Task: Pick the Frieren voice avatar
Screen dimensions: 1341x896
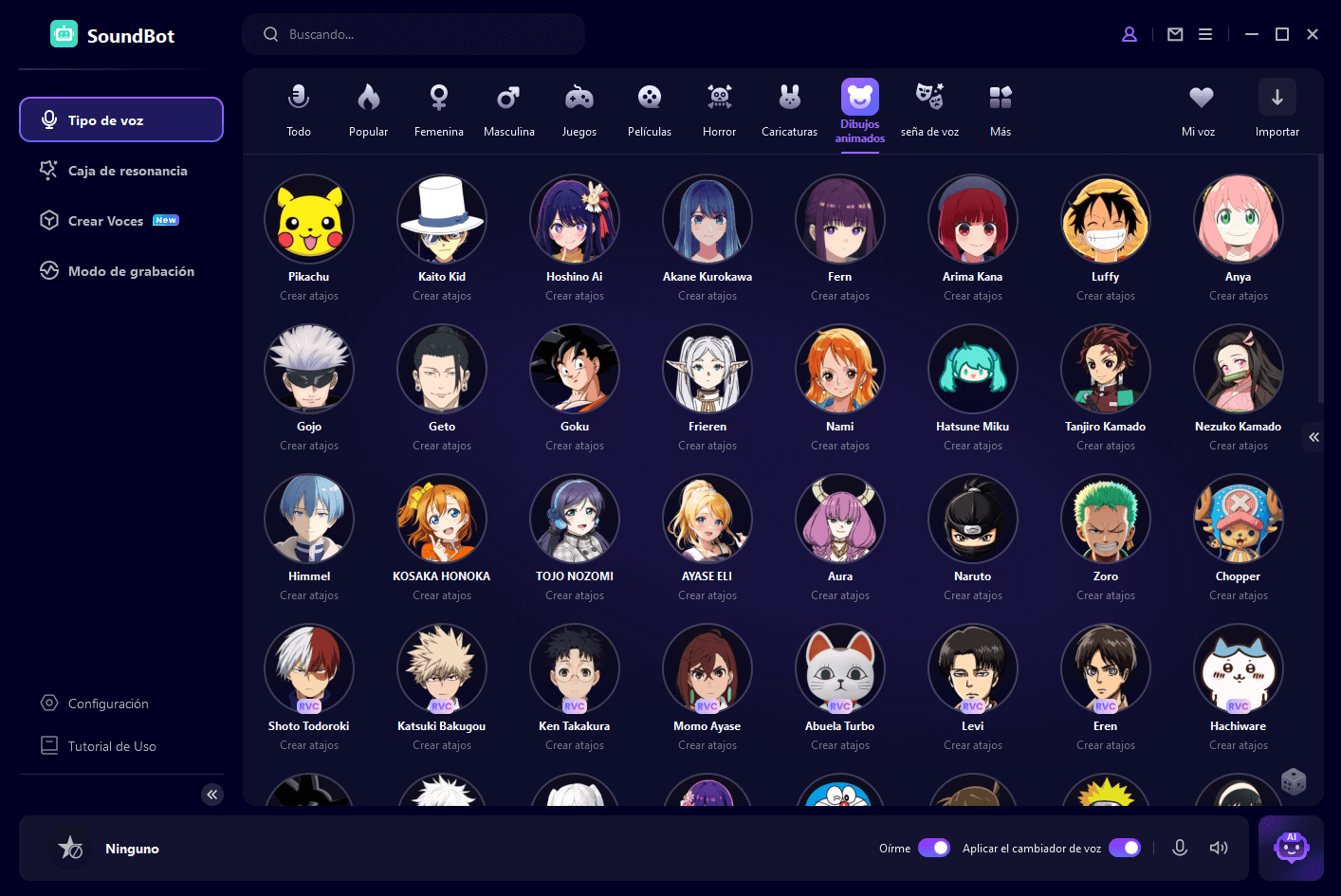Action: pos(707,368)
